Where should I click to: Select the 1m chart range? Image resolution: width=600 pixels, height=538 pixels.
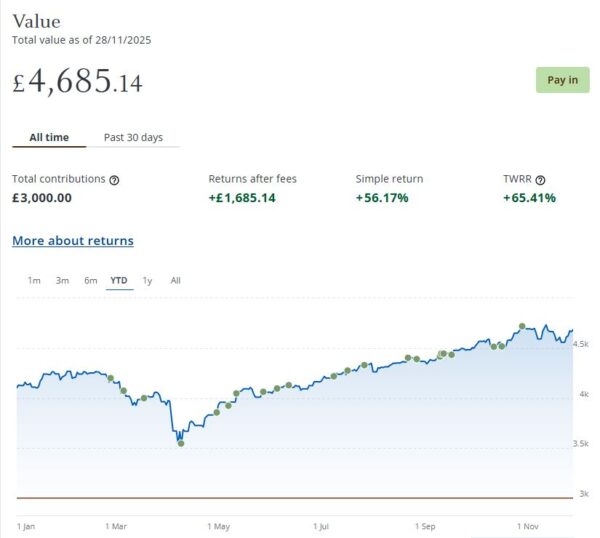click(x=34, y=281)
